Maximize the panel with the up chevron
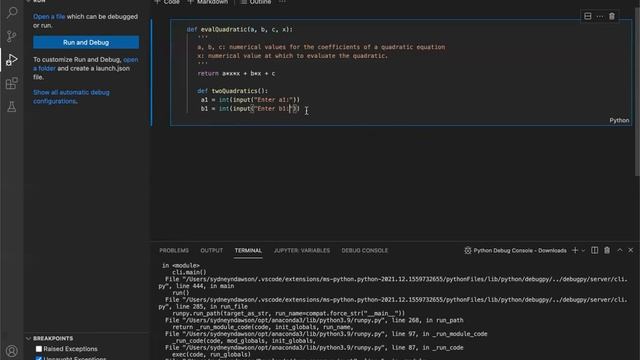640x360 pixels. (620, 250)
